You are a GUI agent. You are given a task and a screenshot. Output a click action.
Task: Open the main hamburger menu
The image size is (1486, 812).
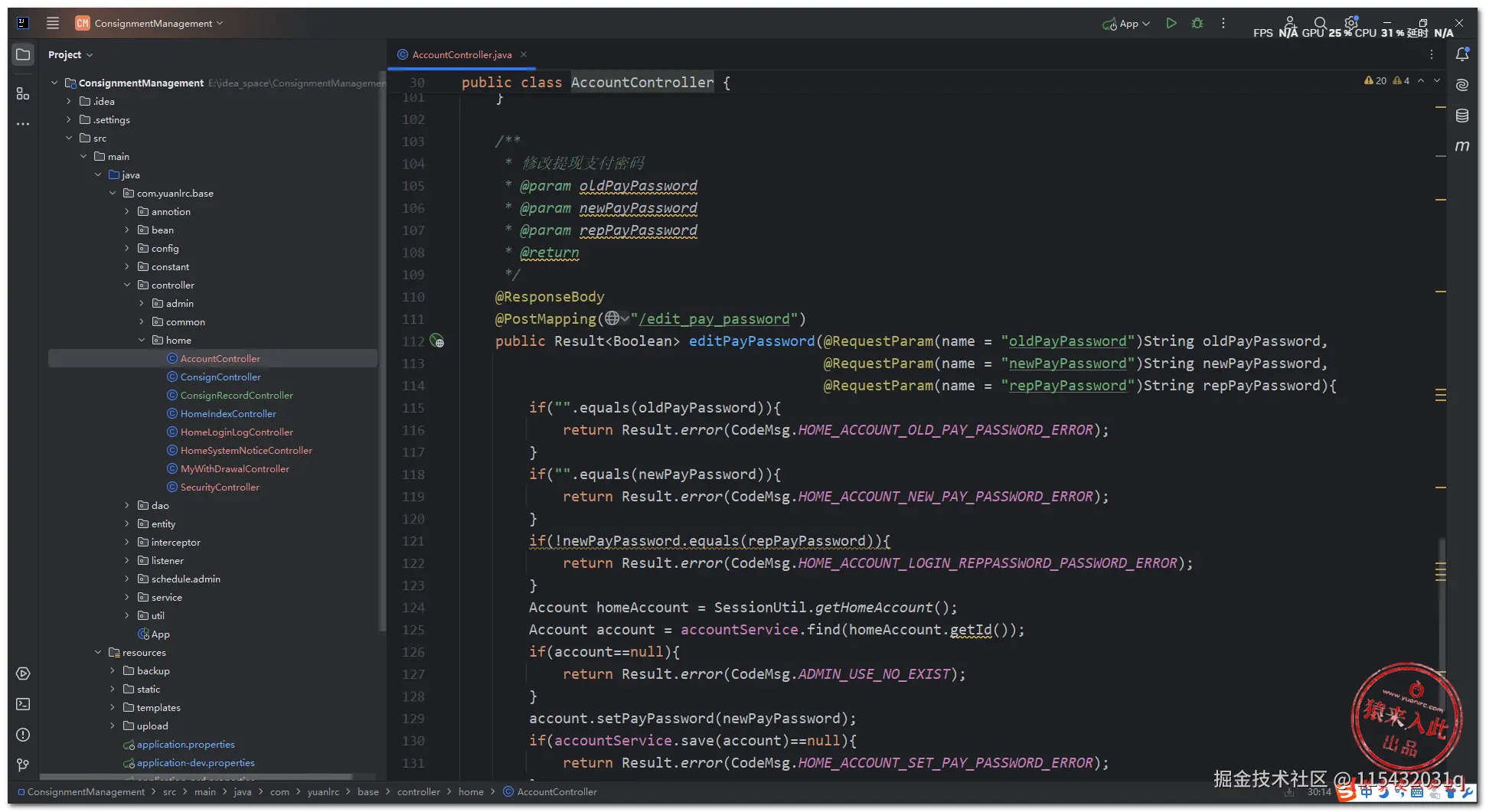pyautogui.click(x=53, y=23)
